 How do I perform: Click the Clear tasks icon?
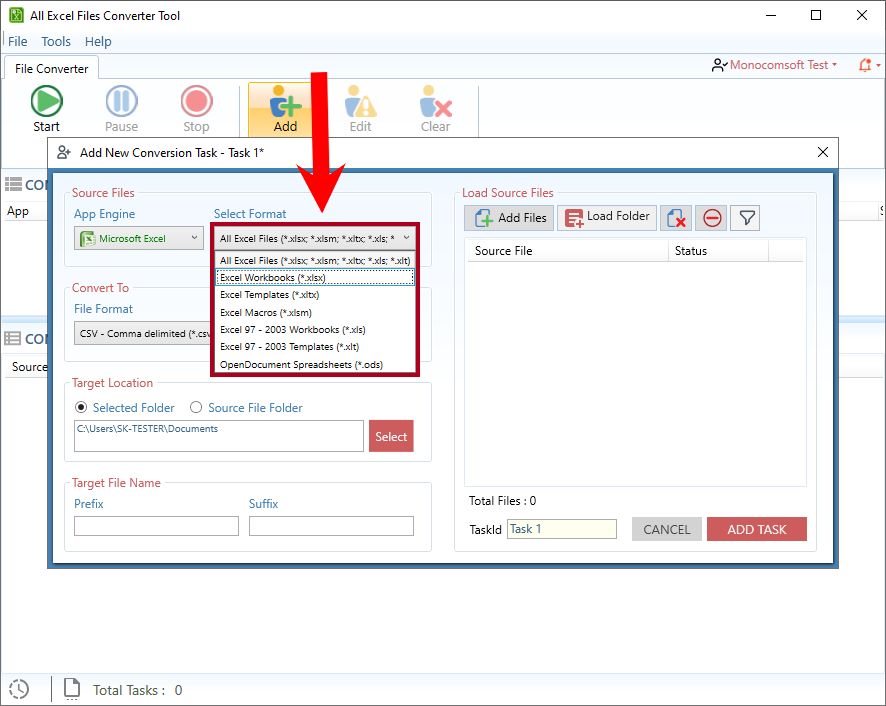[435, 103]
